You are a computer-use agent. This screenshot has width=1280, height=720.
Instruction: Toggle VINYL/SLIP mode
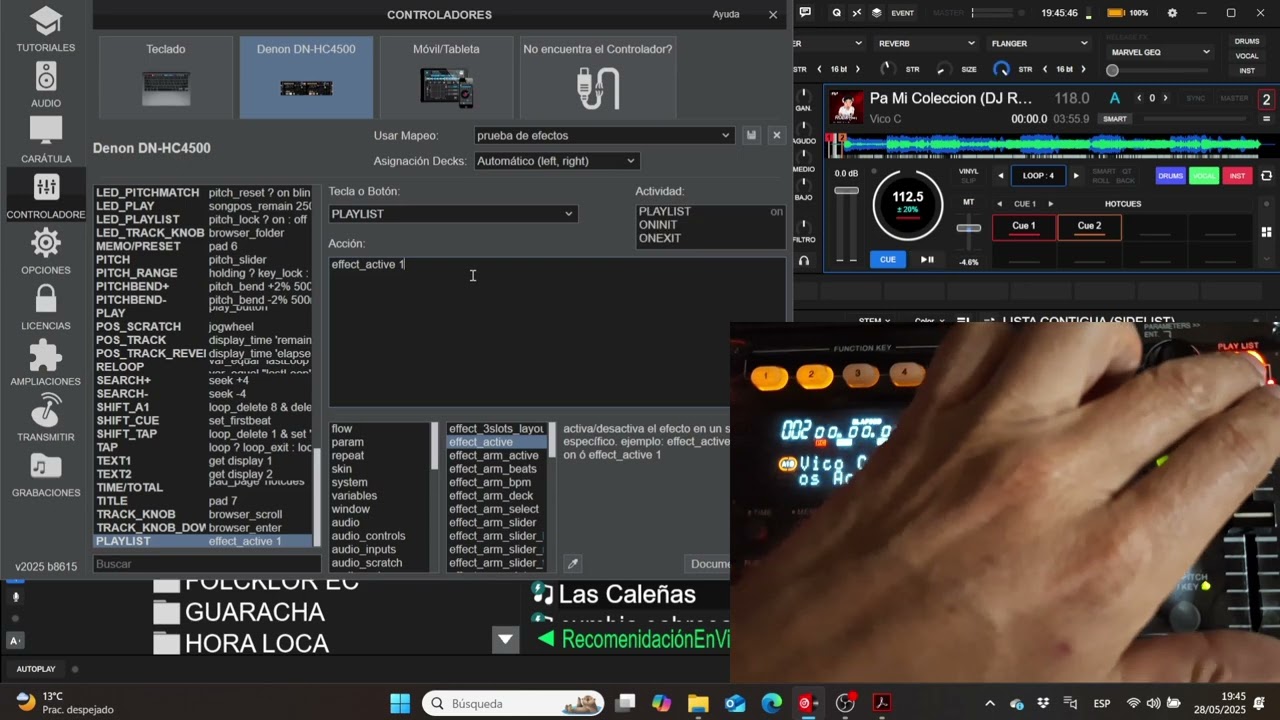968,175
